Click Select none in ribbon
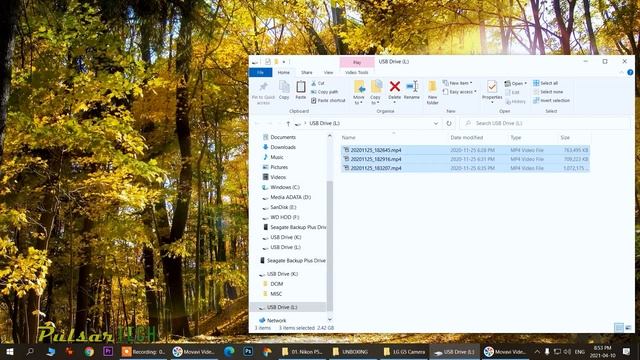640x360 pixels. [x=548, y=92]
